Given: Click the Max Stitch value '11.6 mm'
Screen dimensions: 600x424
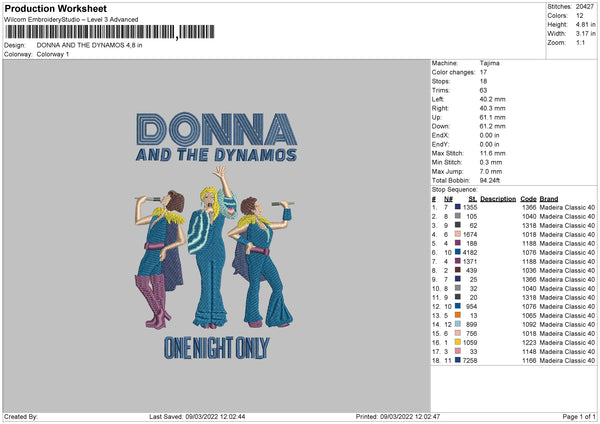Looking at the screenshot, I should [492, 153].
